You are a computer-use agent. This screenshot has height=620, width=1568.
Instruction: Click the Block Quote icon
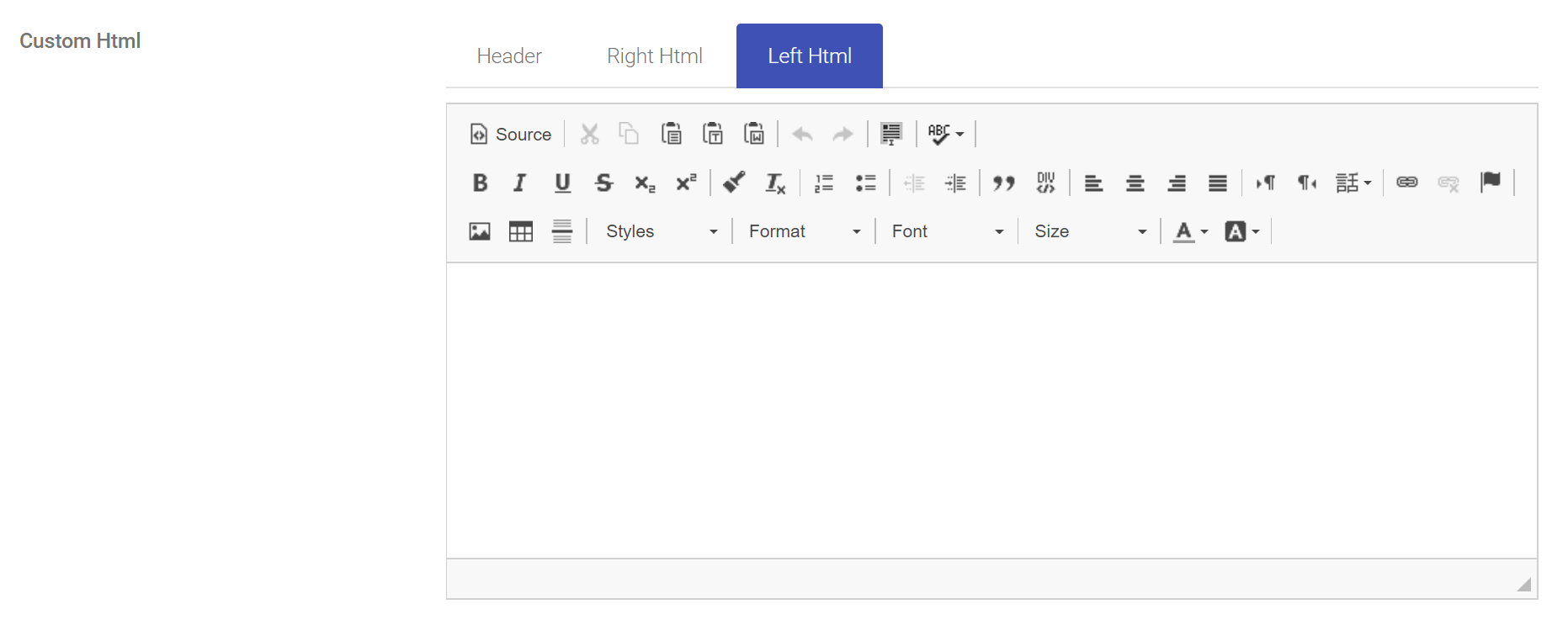(x=1004, y=183)
